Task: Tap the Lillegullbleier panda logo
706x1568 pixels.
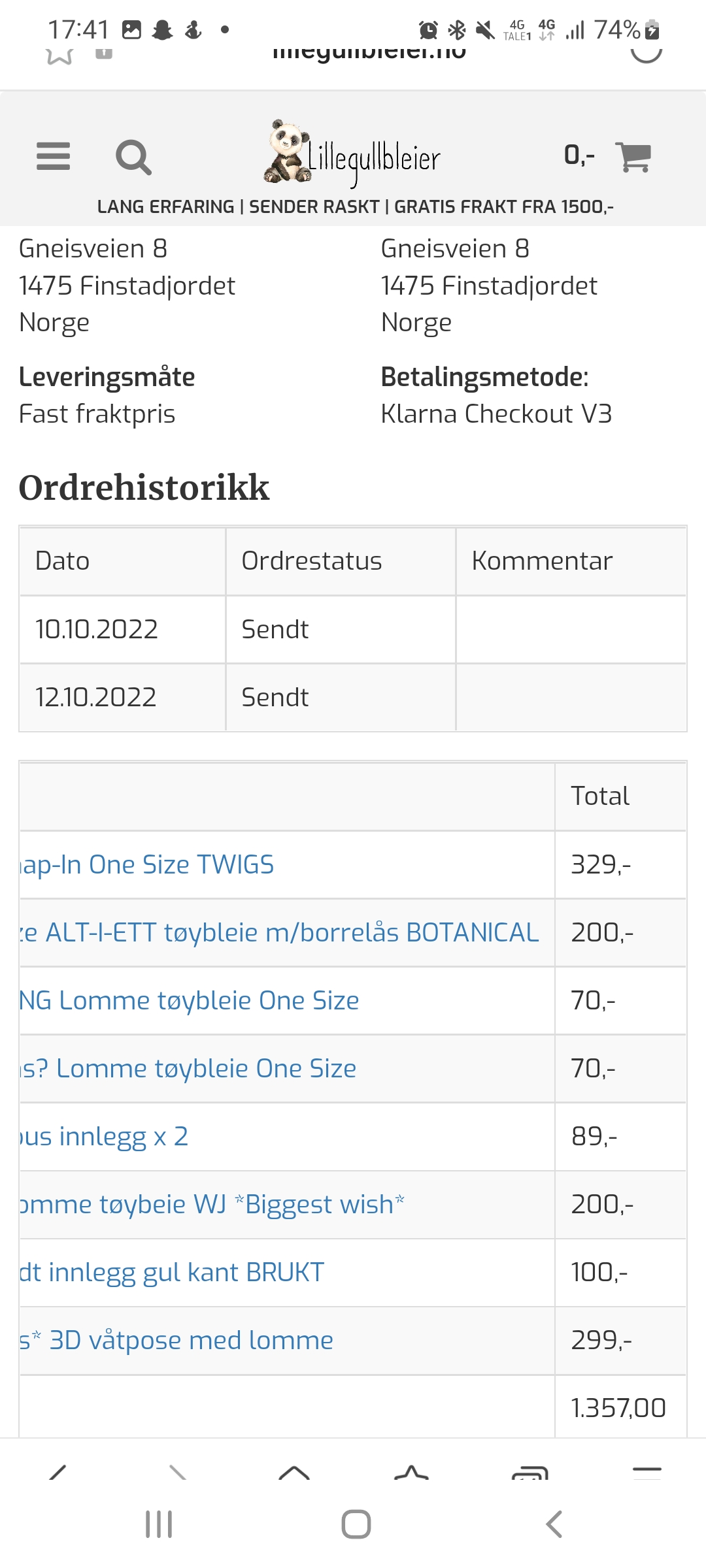Action: coord(352,153)
